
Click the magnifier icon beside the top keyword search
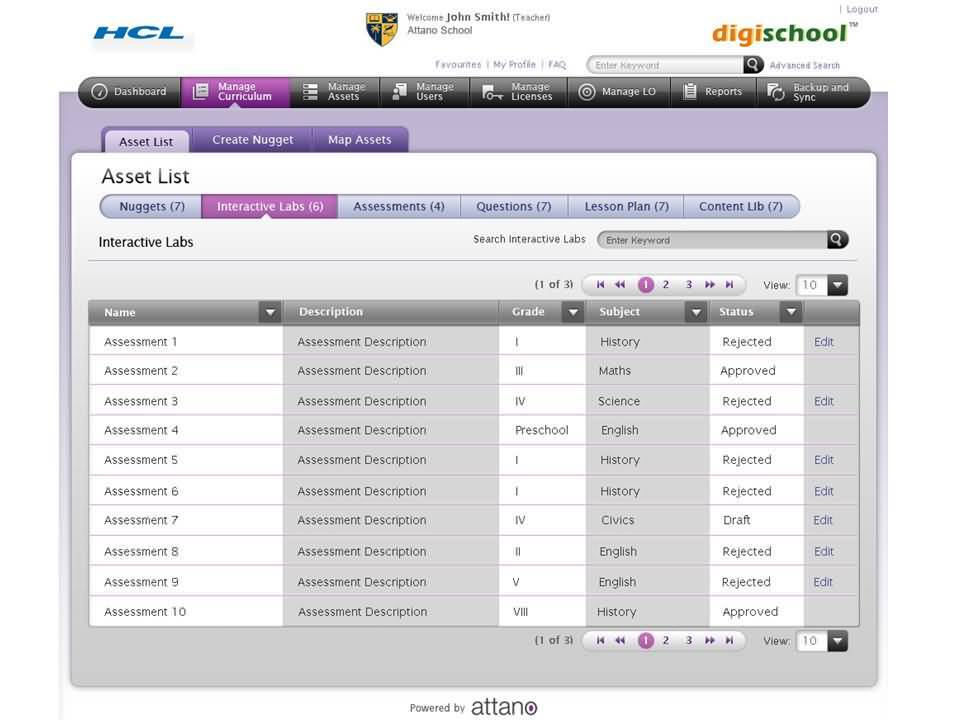(x=753, y=65)
